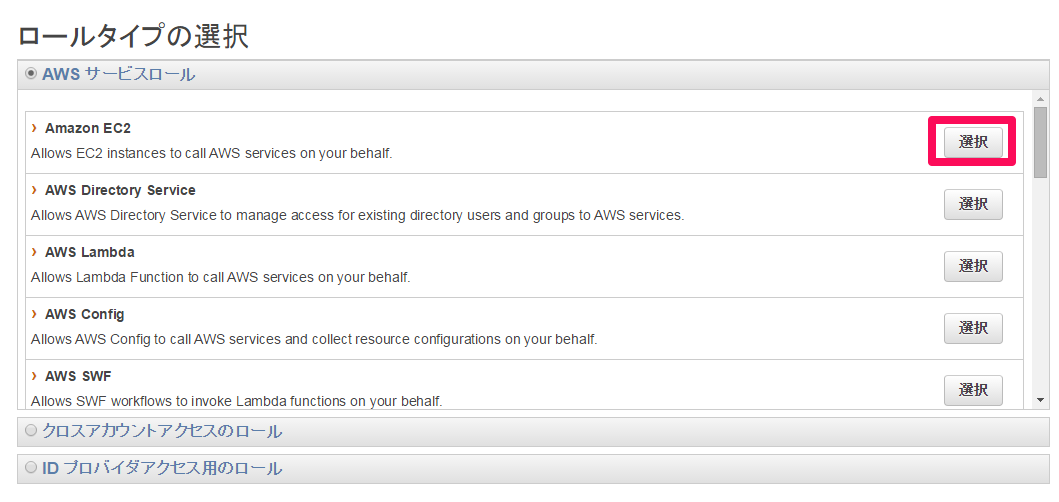This screenshot has height=502, width=1059.
Task: Click 'Allows Lambda Function to call AWS services' description
Action: [x=221, y=277]
